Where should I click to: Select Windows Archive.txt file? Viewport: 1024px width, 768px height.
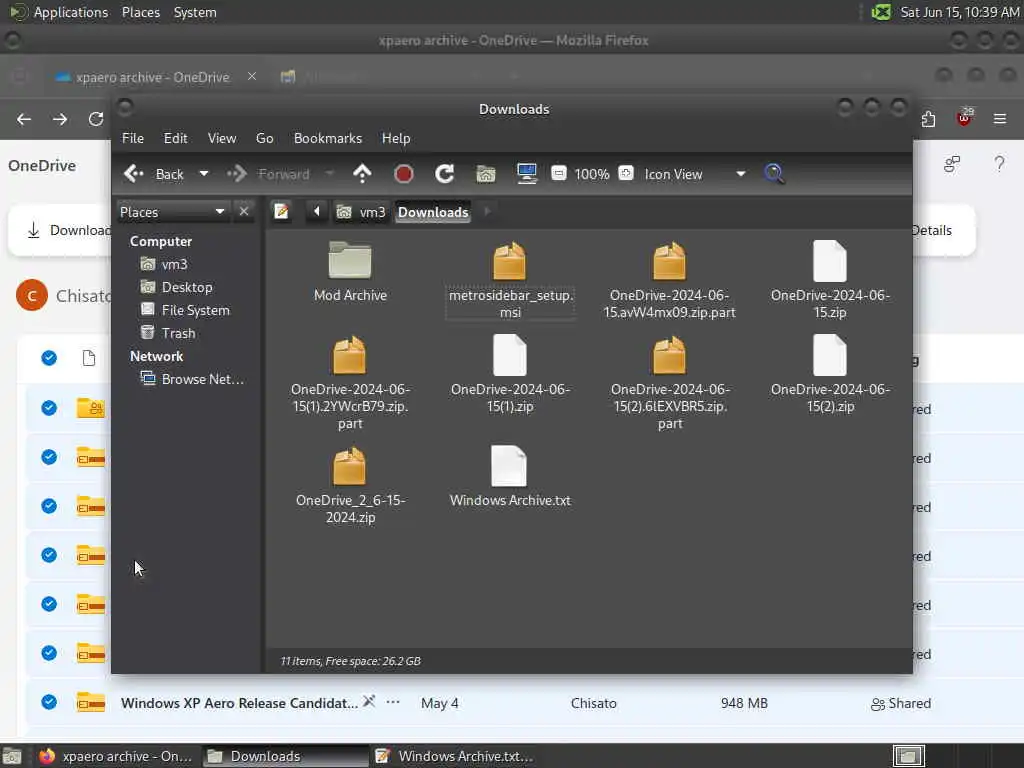(x=510, y=477)
